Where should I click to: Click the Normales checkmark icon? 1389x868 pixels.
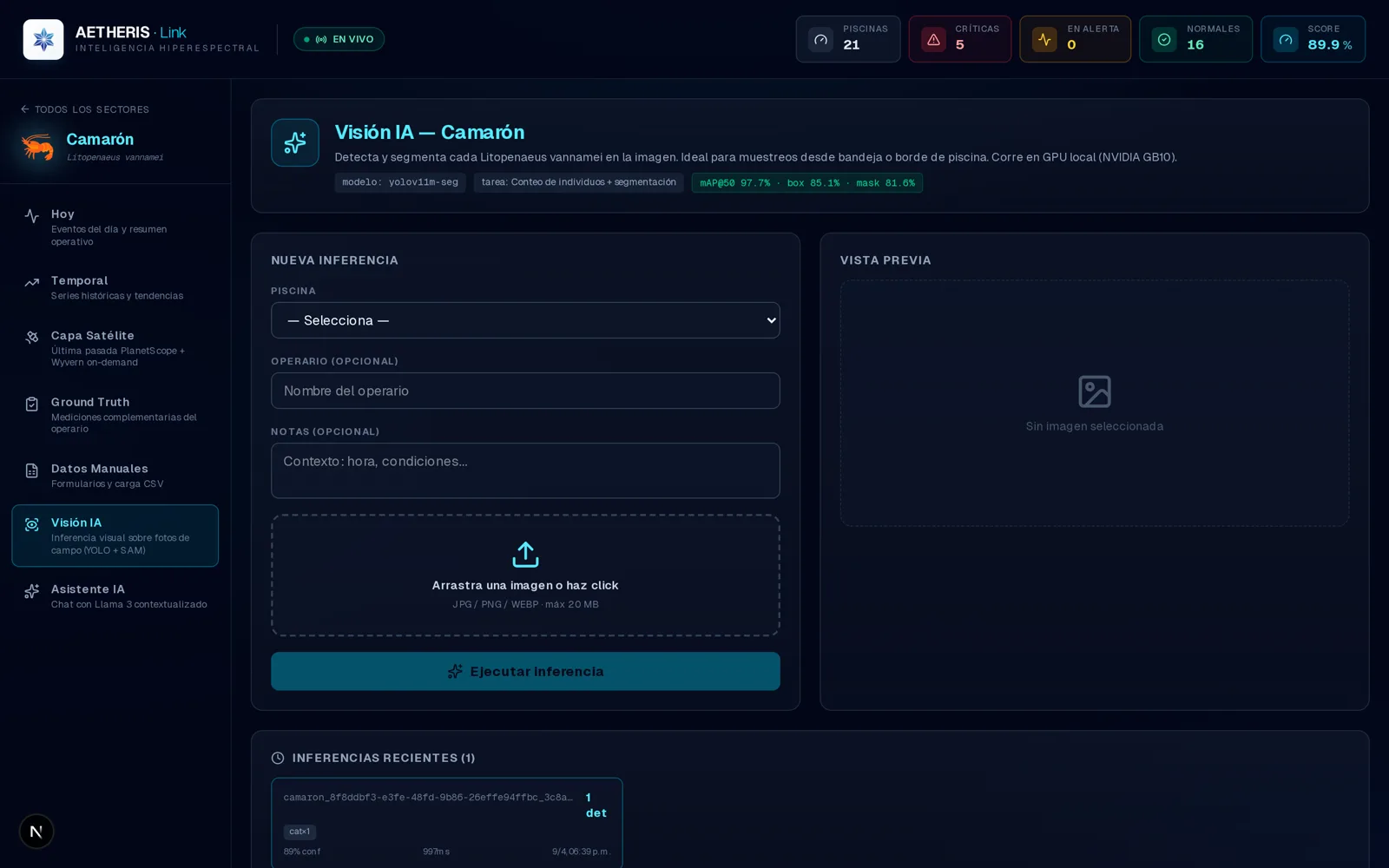point(1164,39)
